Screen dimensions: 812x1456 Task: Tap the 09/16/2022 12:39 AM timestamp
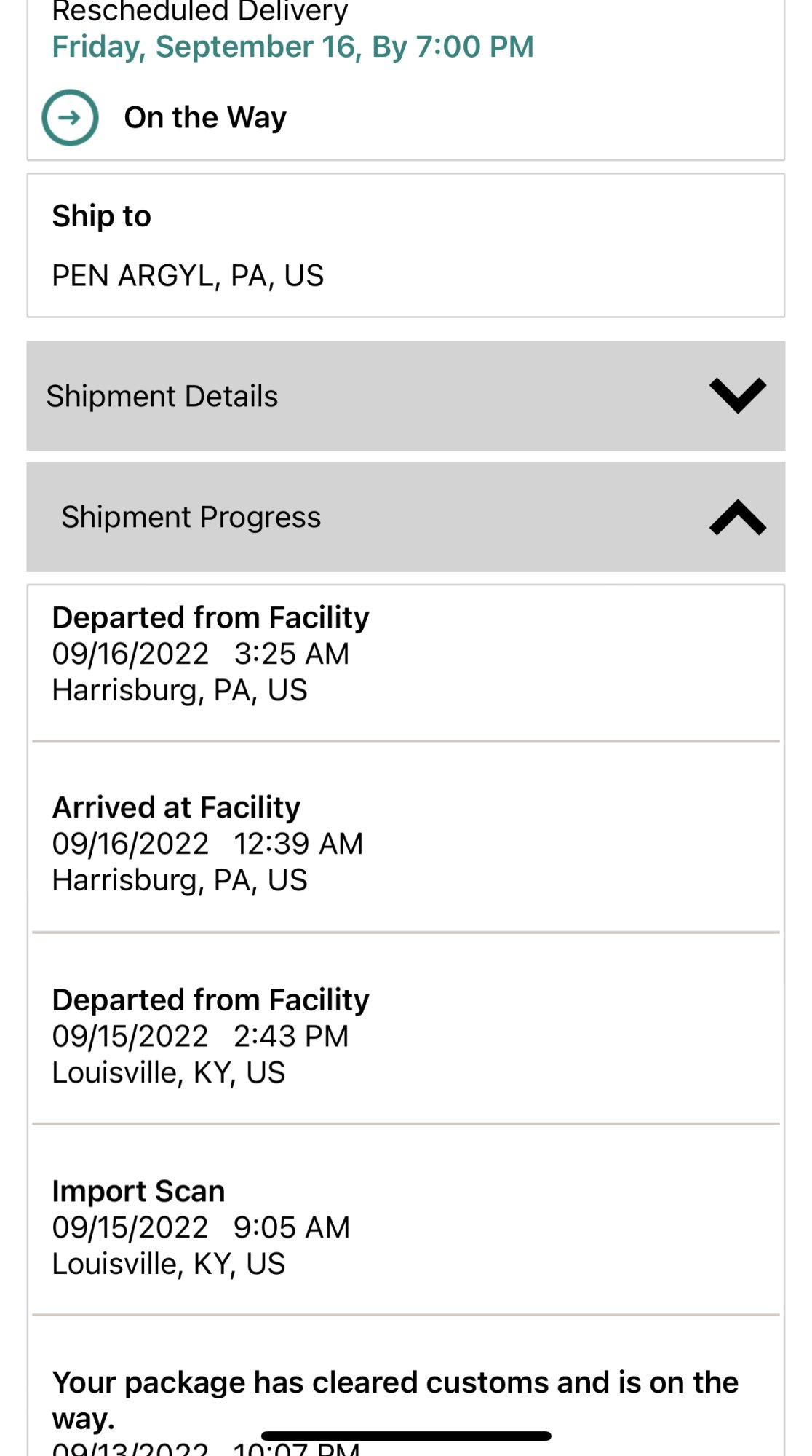(x=207, y=844)
